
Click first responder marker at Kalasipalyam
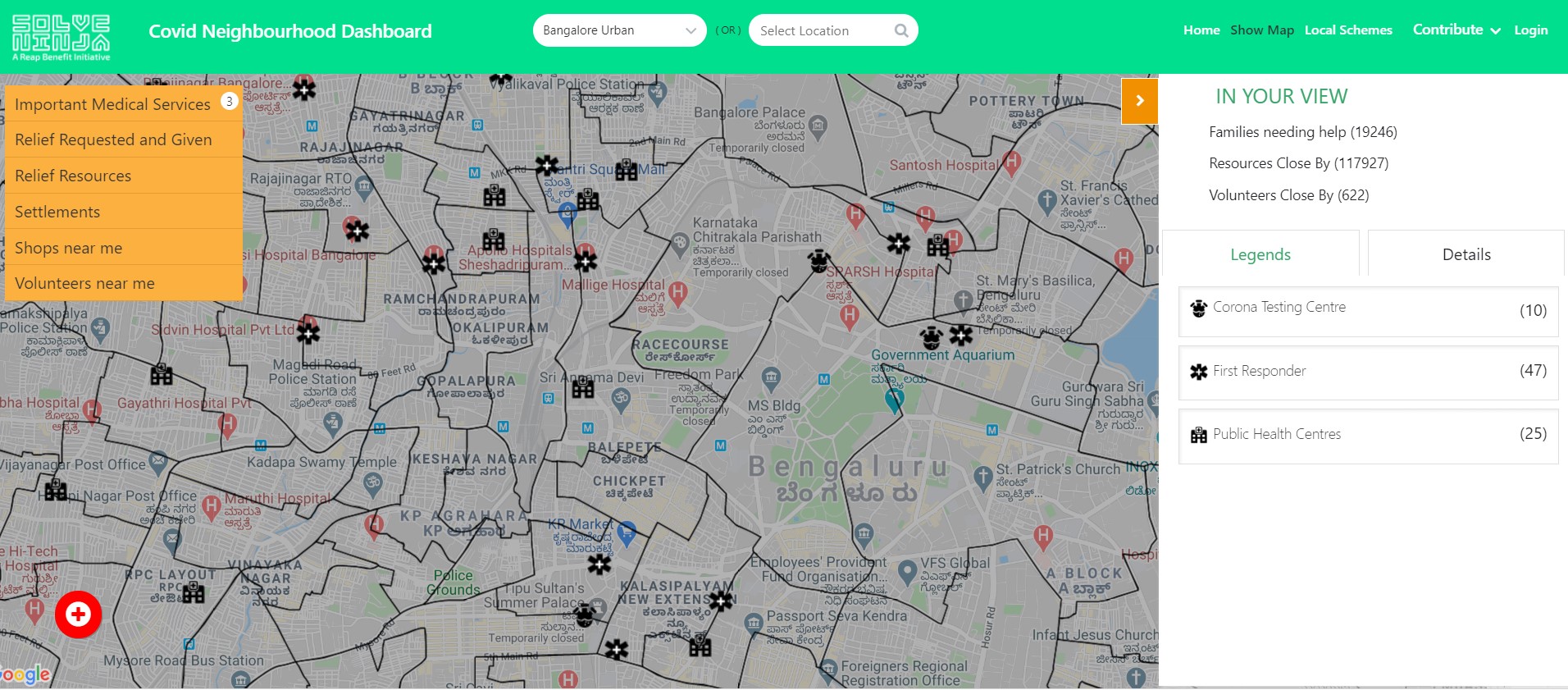(x=721, y=602)
